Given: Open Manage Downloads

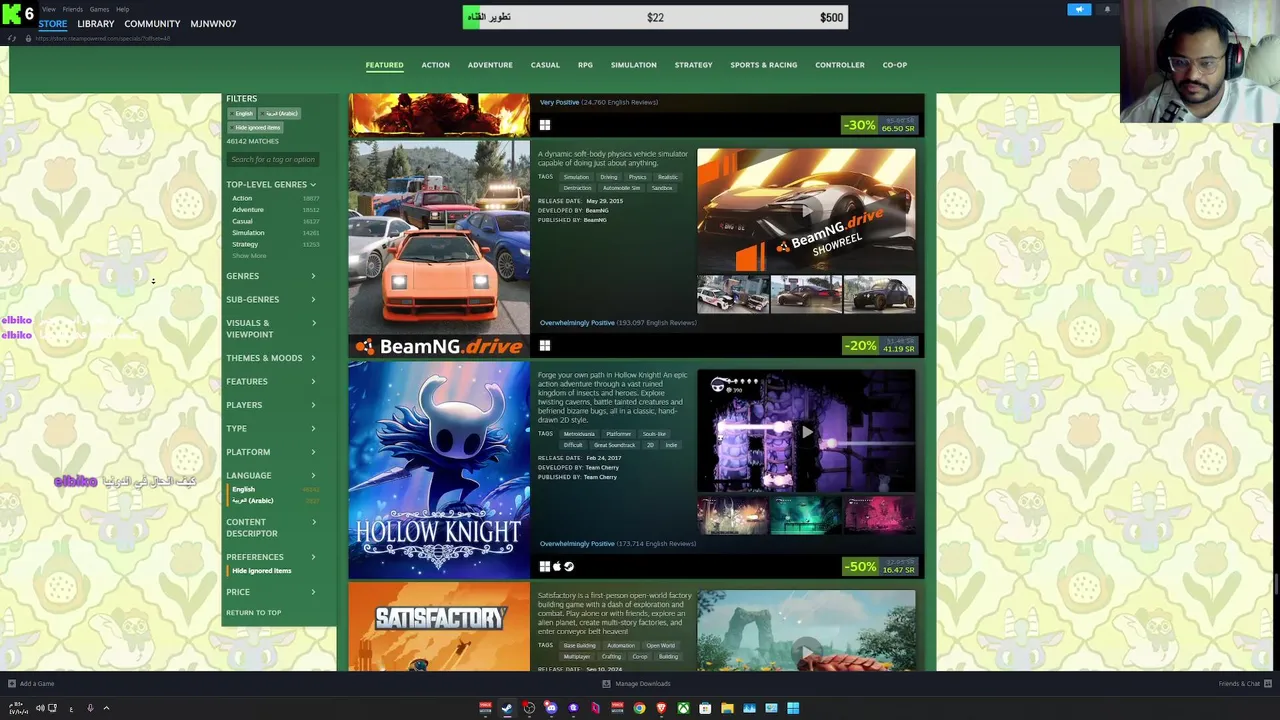Looking at the screenshot, I should click(x=642, y=684).
